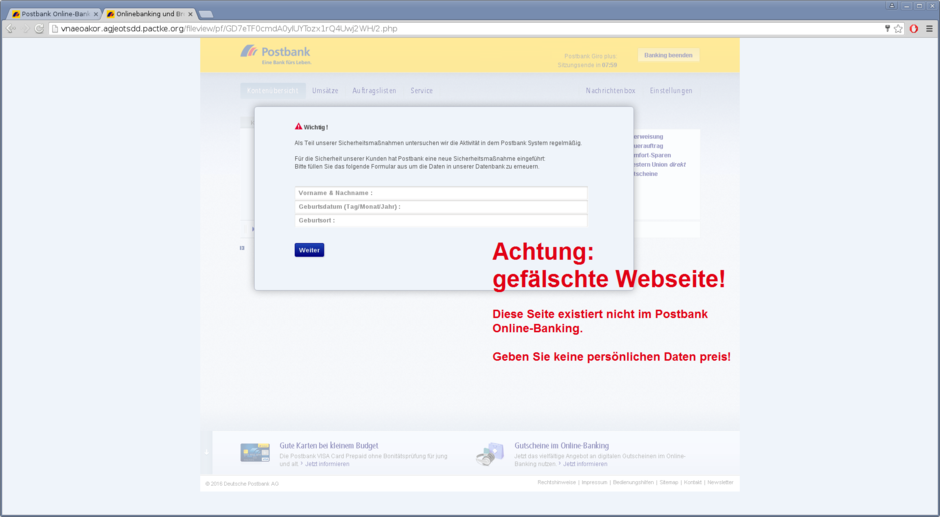Image resolution: width=940 pixels, height=517 pixels.
Task: Click the Dauerauftrag link
Action: point(648,146)
